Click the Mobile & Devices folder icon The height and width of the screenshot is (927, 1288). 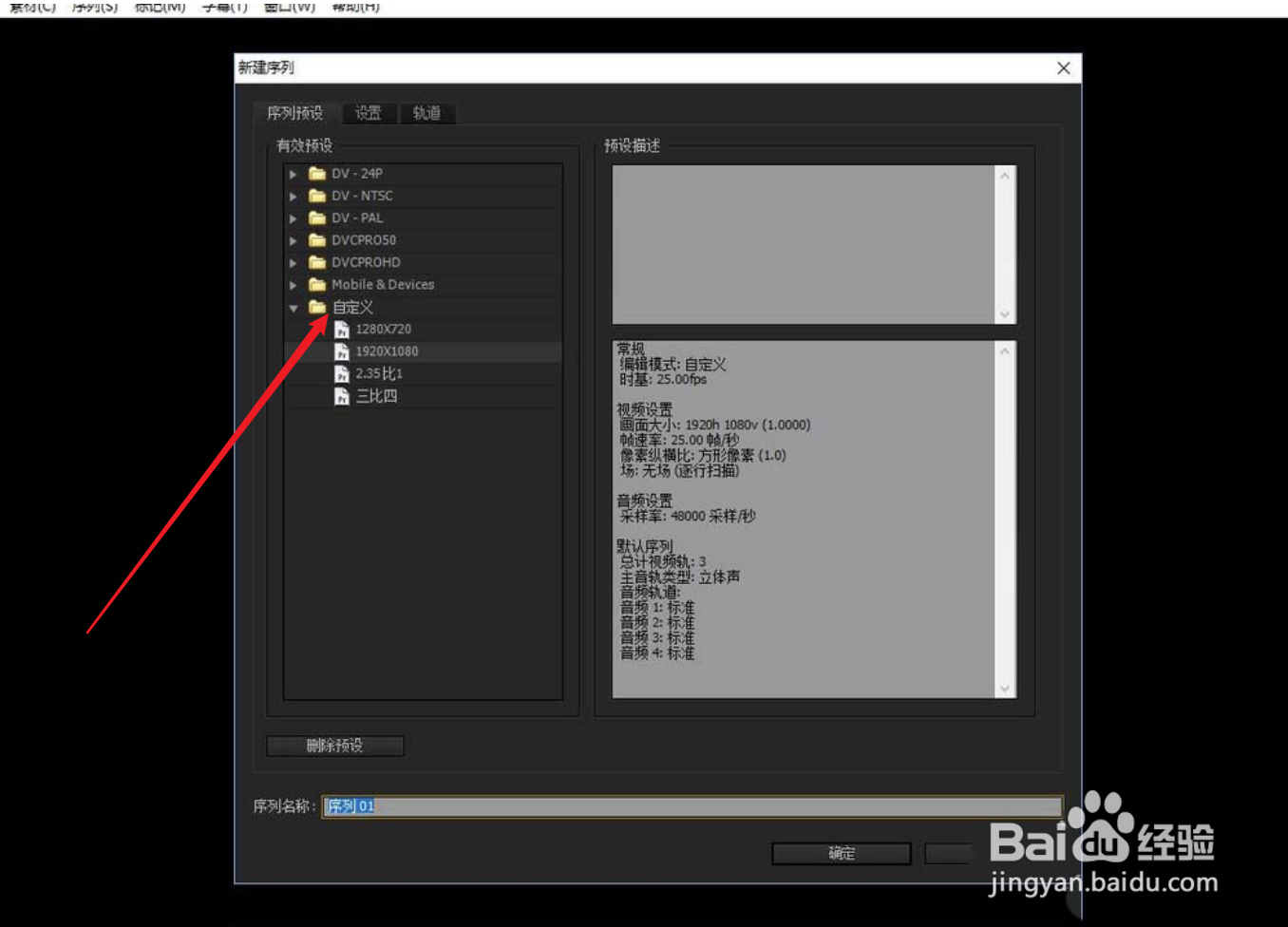(x=316, y=284)
